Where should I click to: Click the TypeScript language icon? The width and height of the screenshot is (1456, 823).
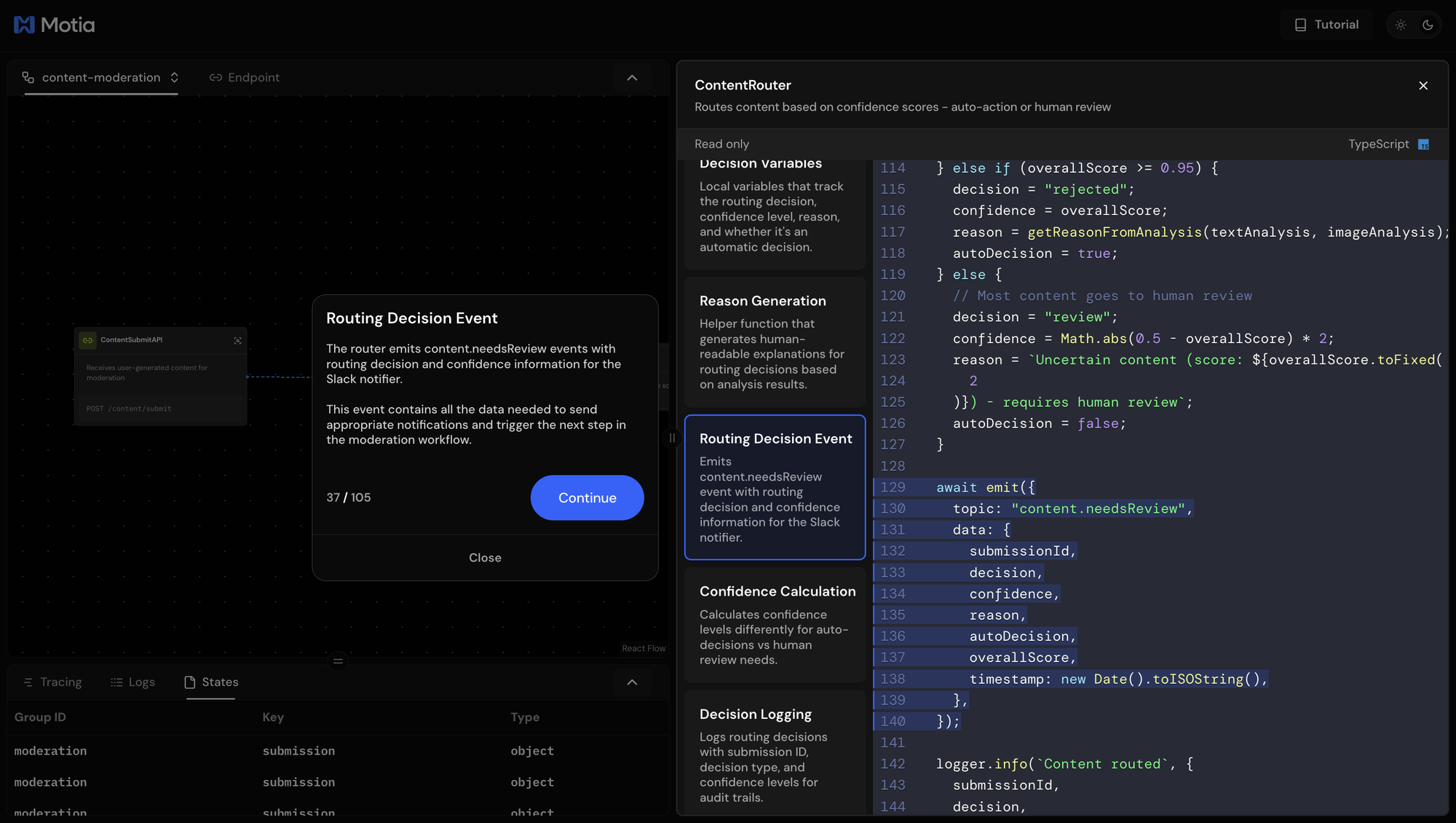[1423, 144]
